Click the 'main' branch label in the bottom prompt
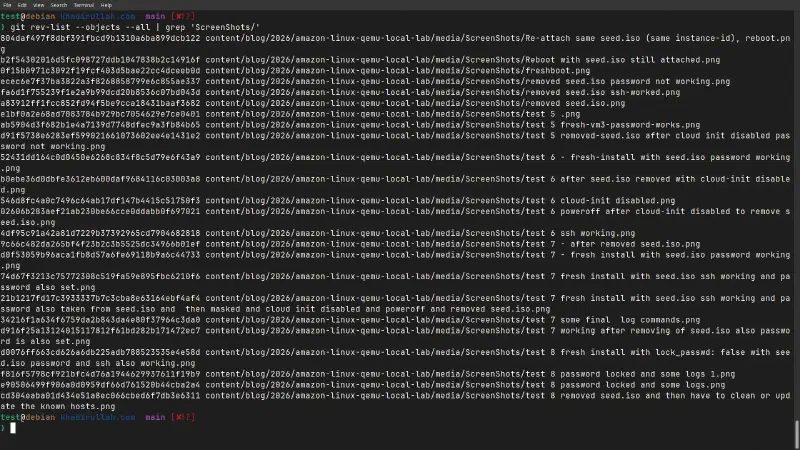 tap(155, 417)
